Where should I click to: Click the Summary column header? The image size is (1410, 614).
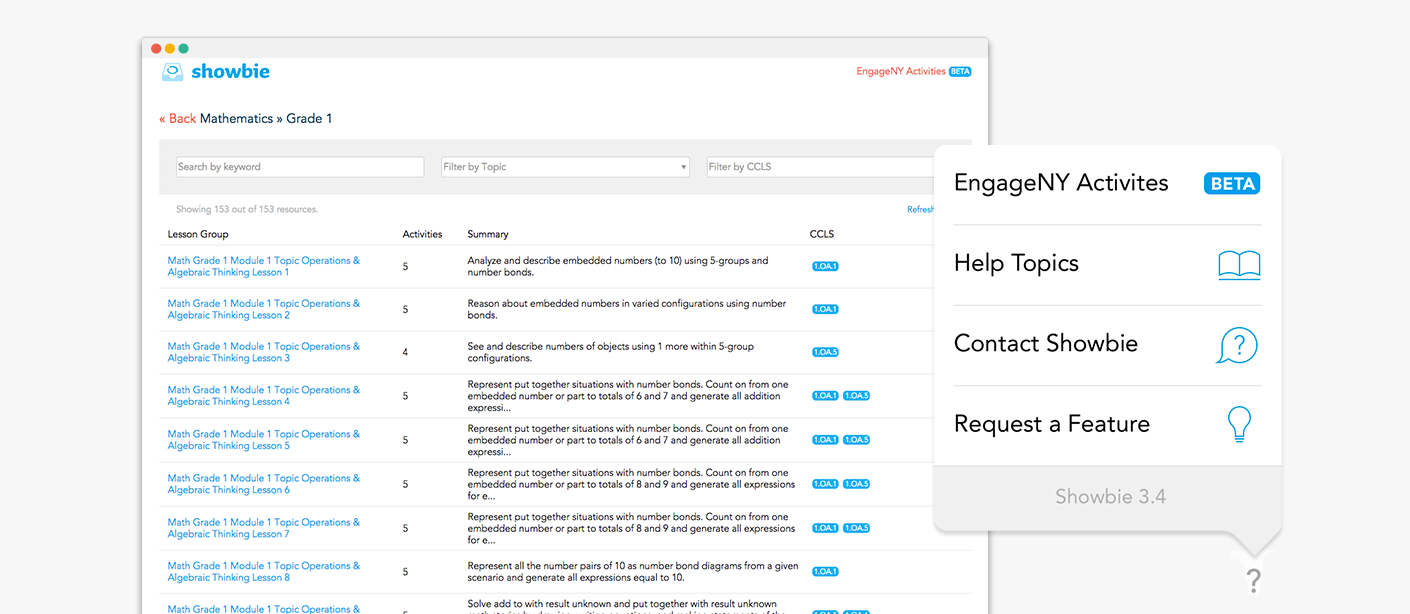click(x=488, y=234)
